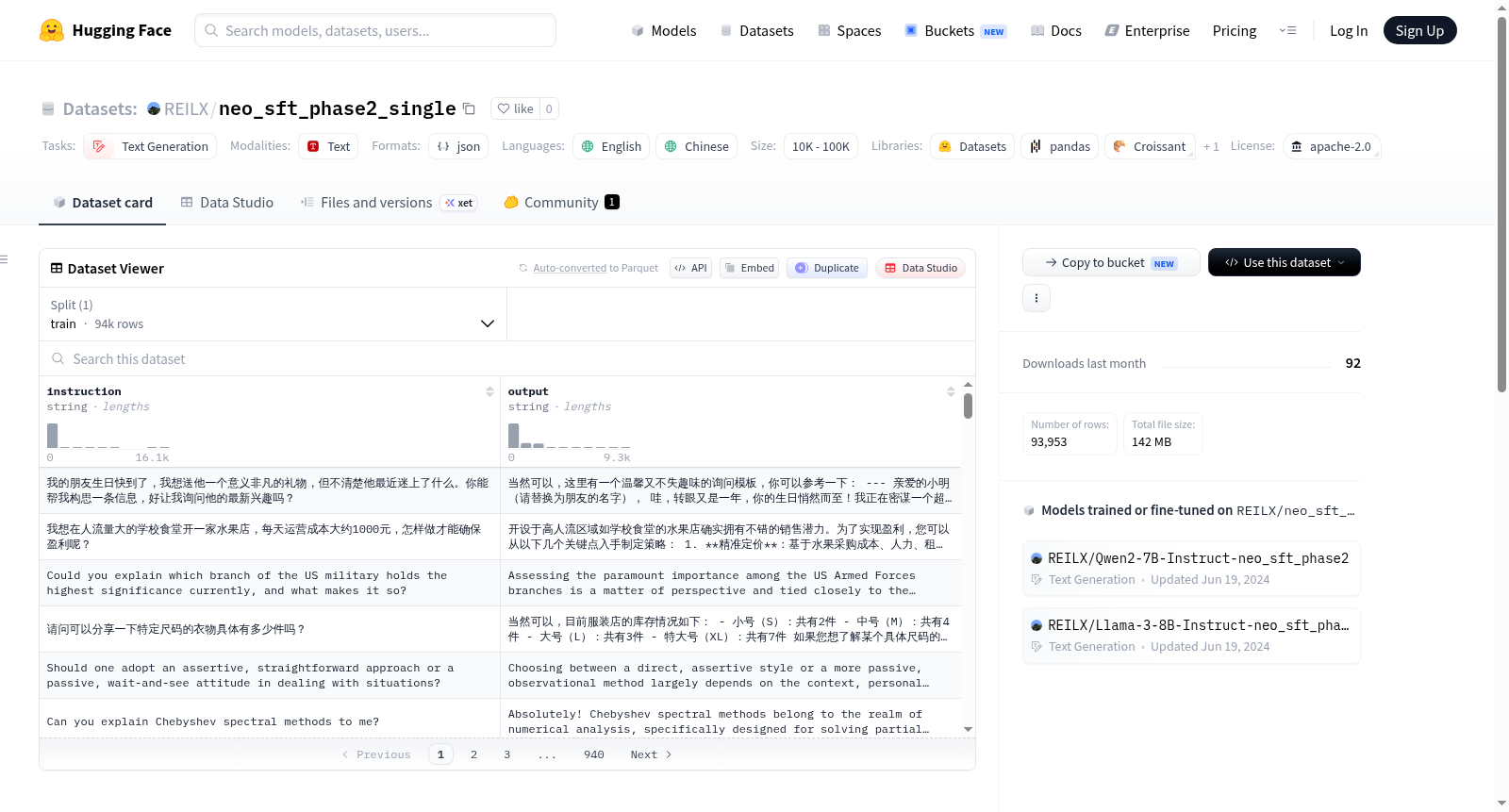
Task: Switch to the Data Studio tab
Action: (x=226, y=202)
